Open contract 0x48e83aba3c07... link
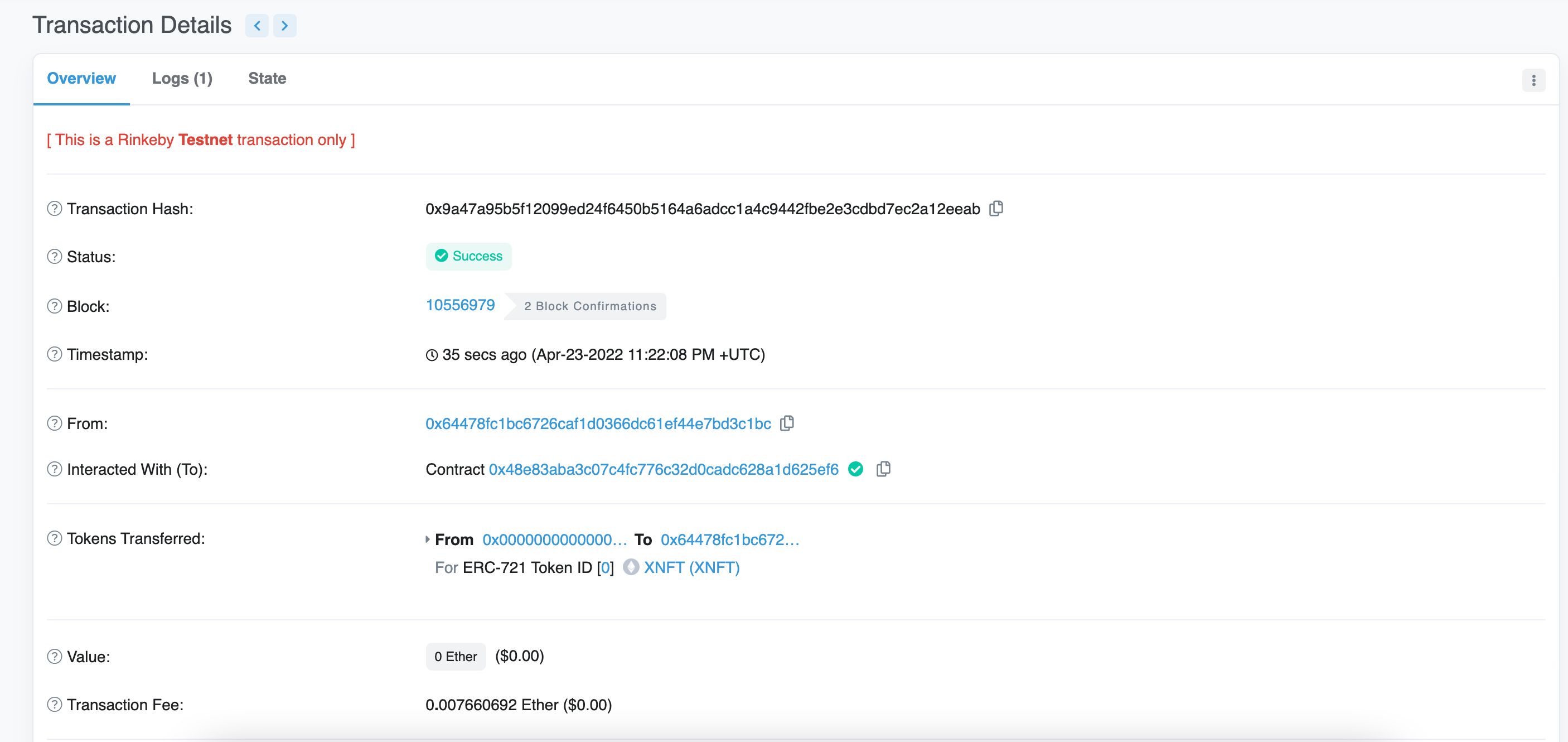The image size is (1568, 742). 664,470
